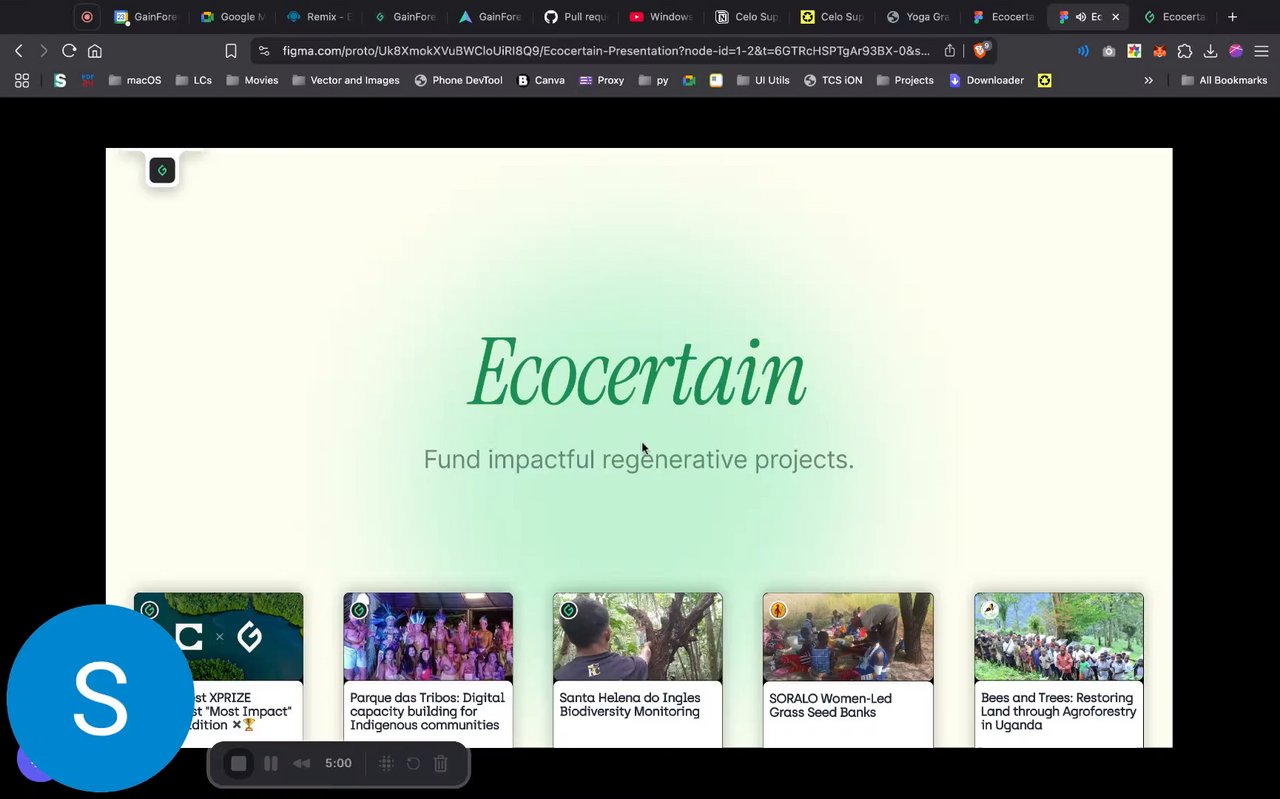Pause the recording with the pause button

[271, 764]
